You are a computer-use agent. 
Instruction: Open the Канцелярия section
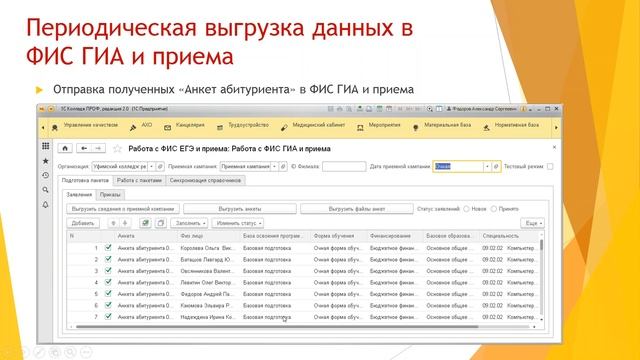(184, 127)
